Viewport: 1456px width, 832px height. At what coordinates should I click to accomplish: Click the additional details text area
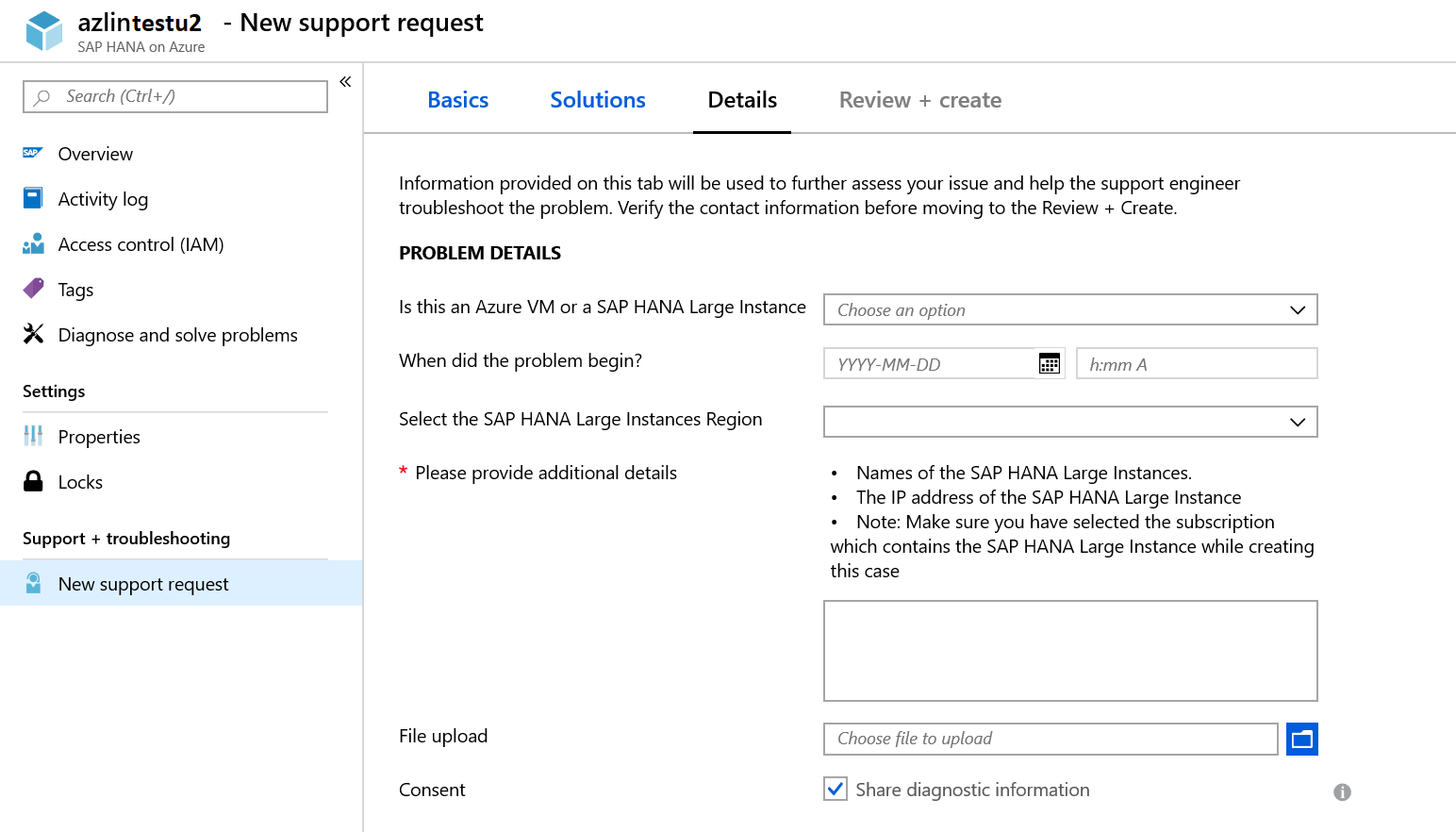[1070, 651]
